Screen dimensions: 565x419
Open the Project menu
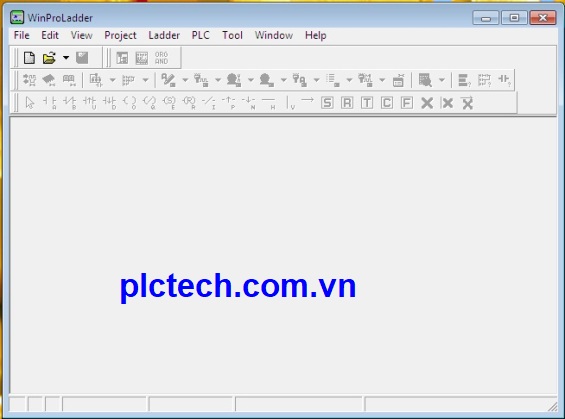(120, 35)
